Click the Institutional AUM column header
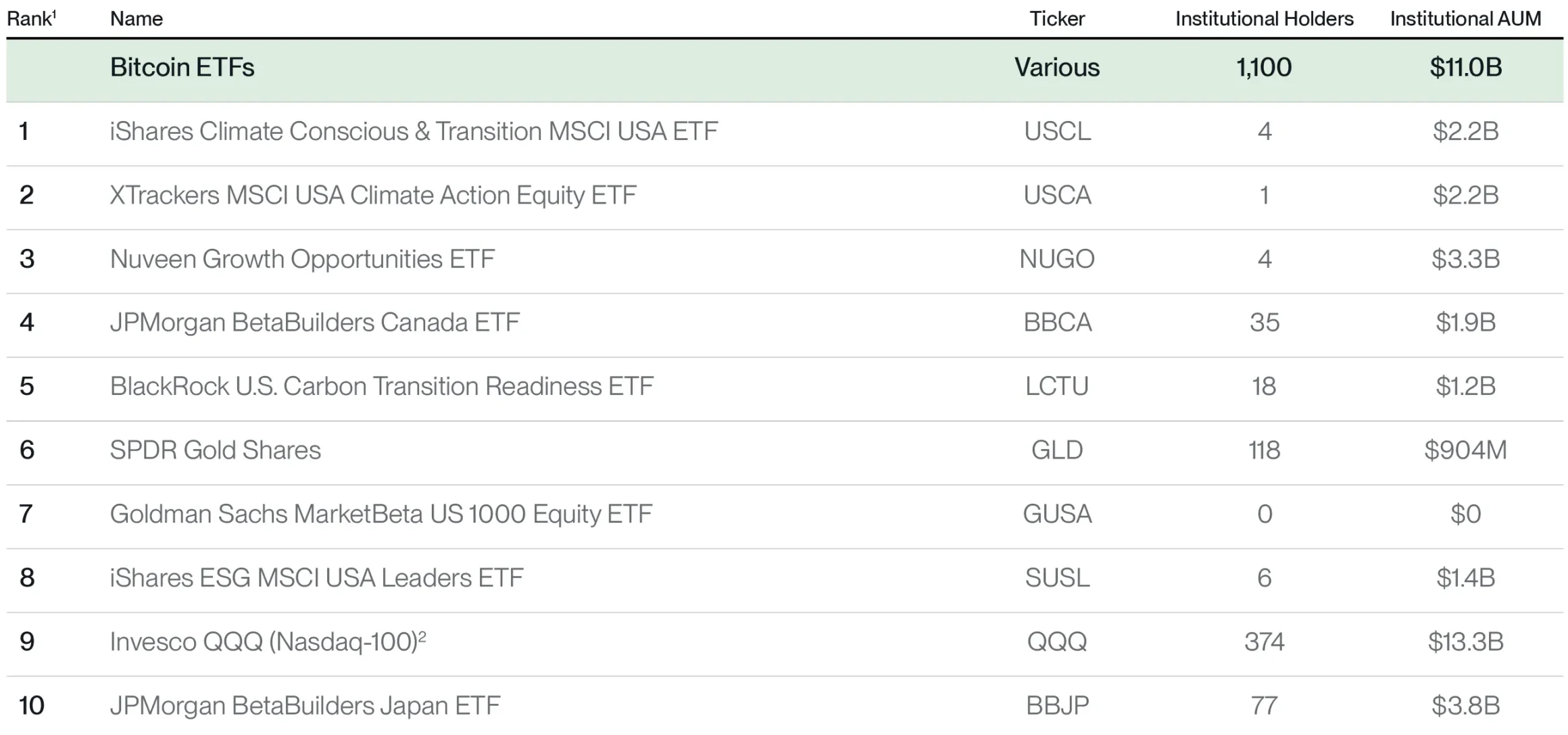Screen dimensions: 1568x735 1465,18
